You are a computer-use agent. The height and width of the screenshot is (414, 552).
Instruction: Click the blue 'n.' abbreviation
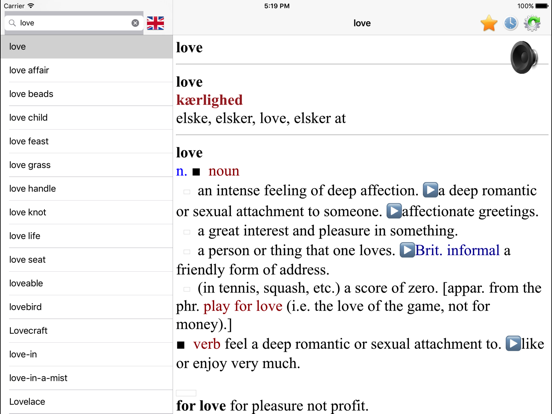click(x=182, y=171)
